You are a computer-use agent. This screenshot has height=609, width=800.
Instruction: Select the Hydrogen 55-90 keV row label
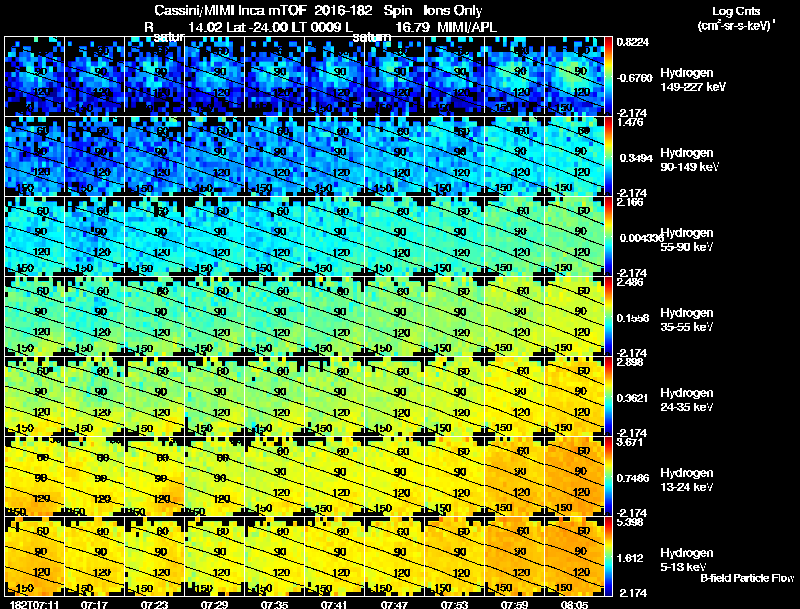(x=687, y=240)
